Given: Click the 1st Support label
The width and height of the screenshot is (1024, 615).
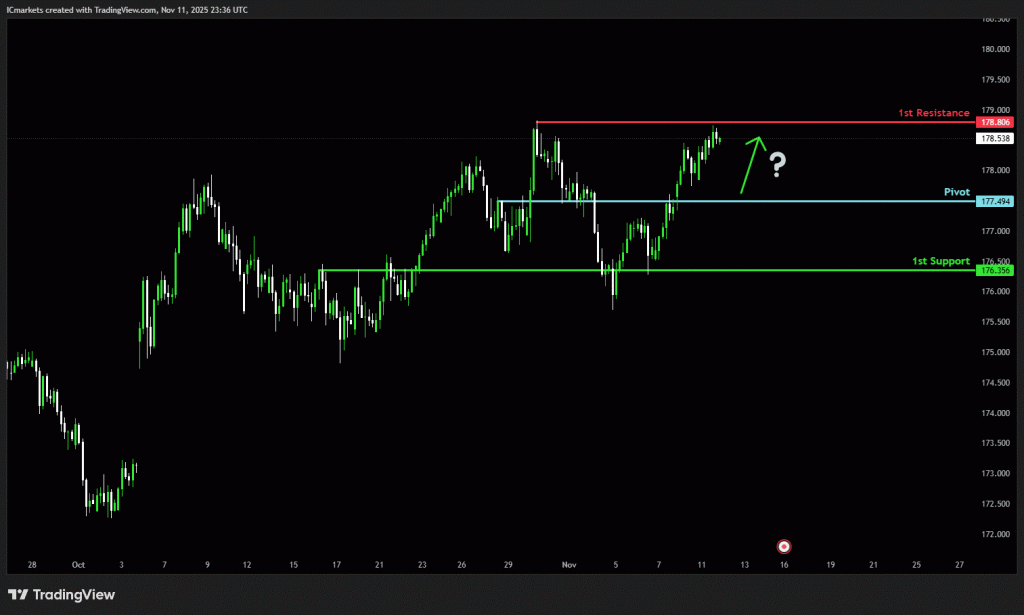Looking at the screenshot, I should 940,260.
